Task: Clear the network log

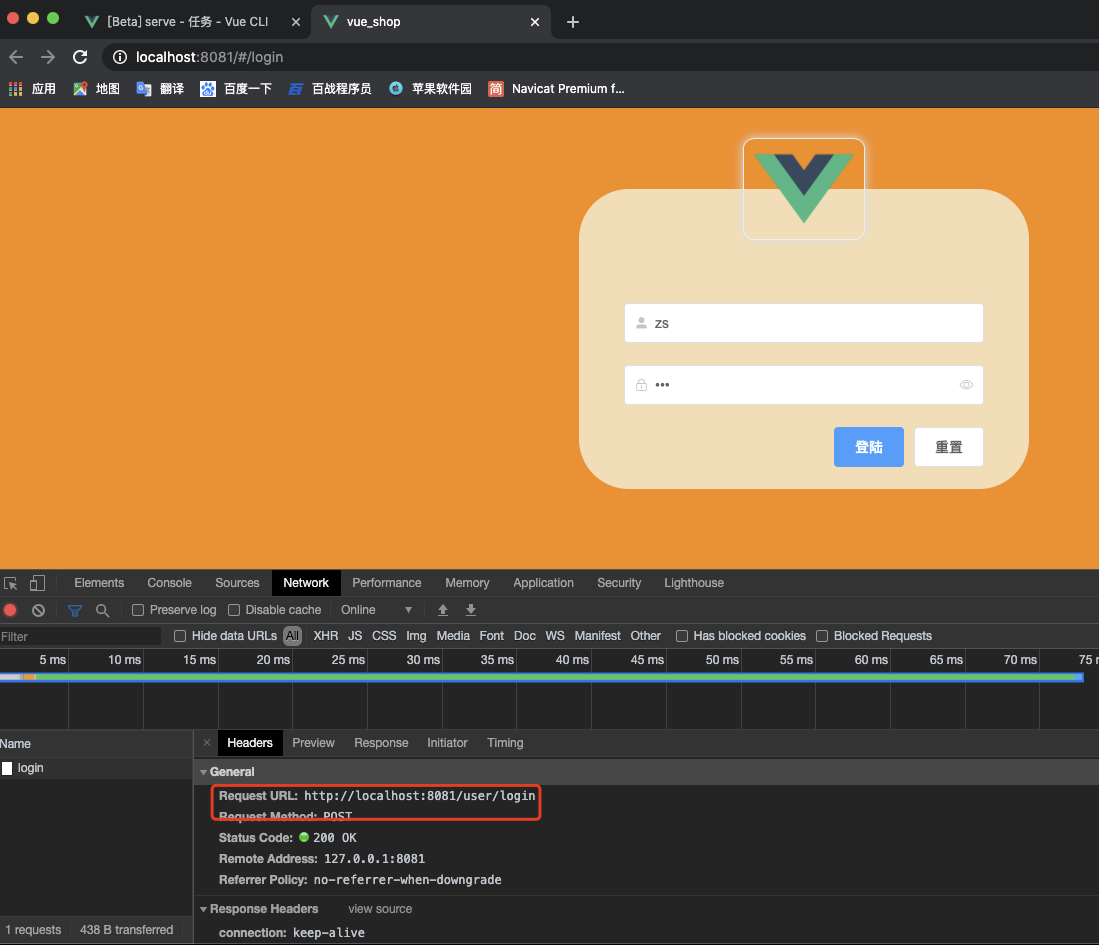Action: pyautogui.click(x=39, y=610)
